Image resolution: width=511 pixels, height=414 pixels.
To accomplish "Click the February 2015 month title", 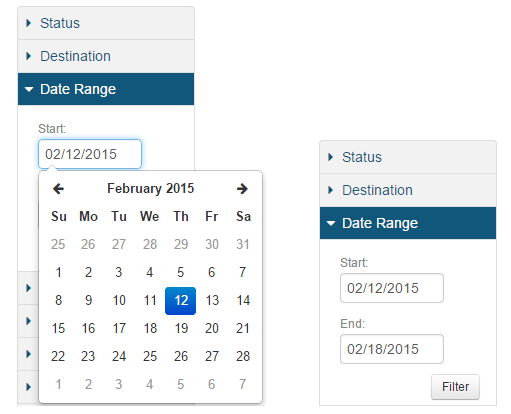I will 150,189.
